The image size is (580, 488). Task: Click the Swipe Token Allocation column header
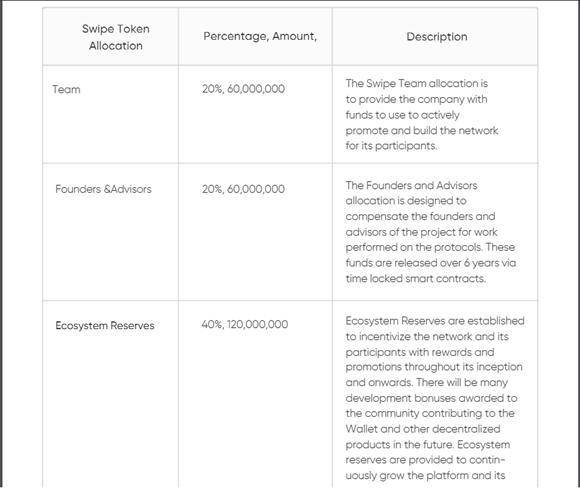coord(115,37)
